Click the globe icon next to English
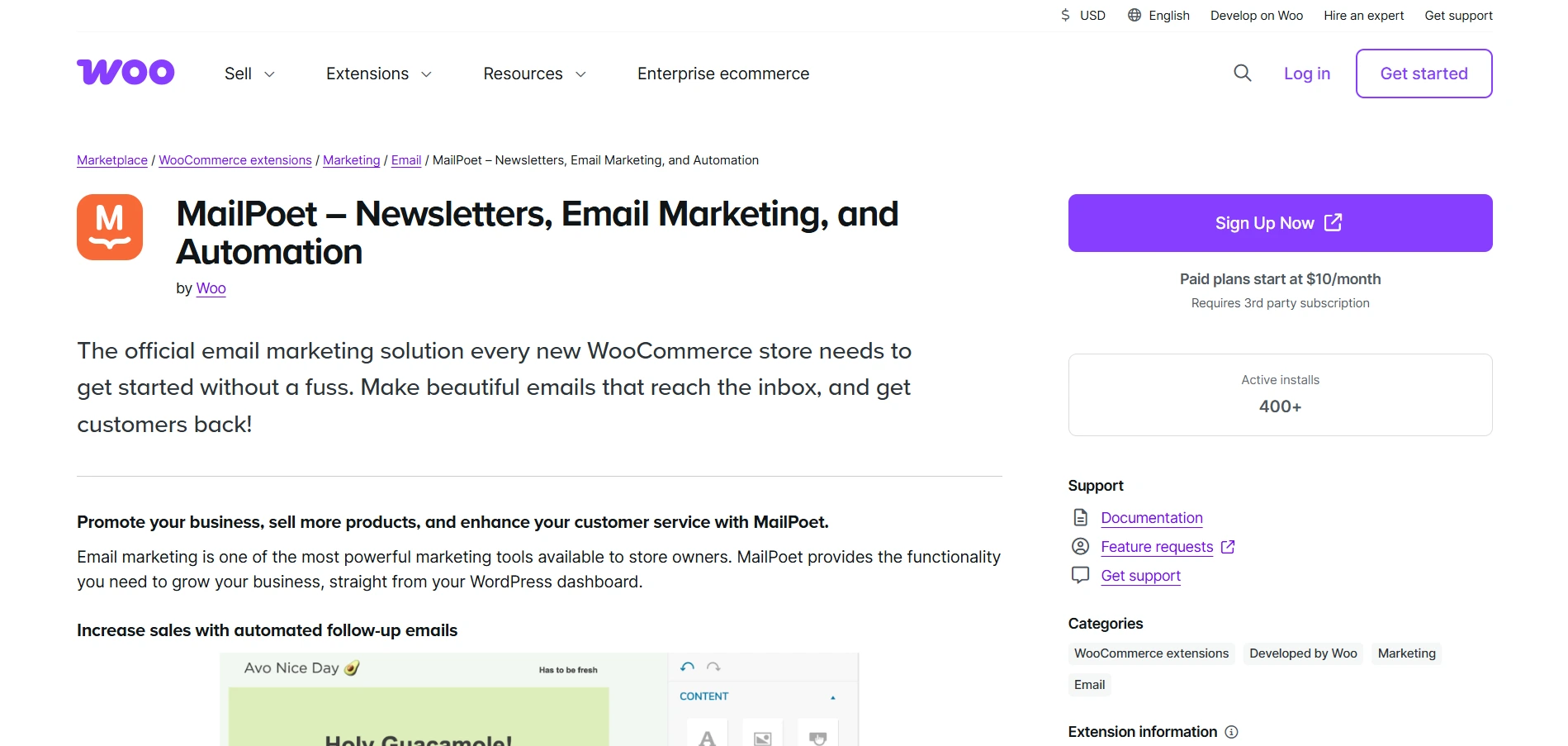 [1135, 15]
